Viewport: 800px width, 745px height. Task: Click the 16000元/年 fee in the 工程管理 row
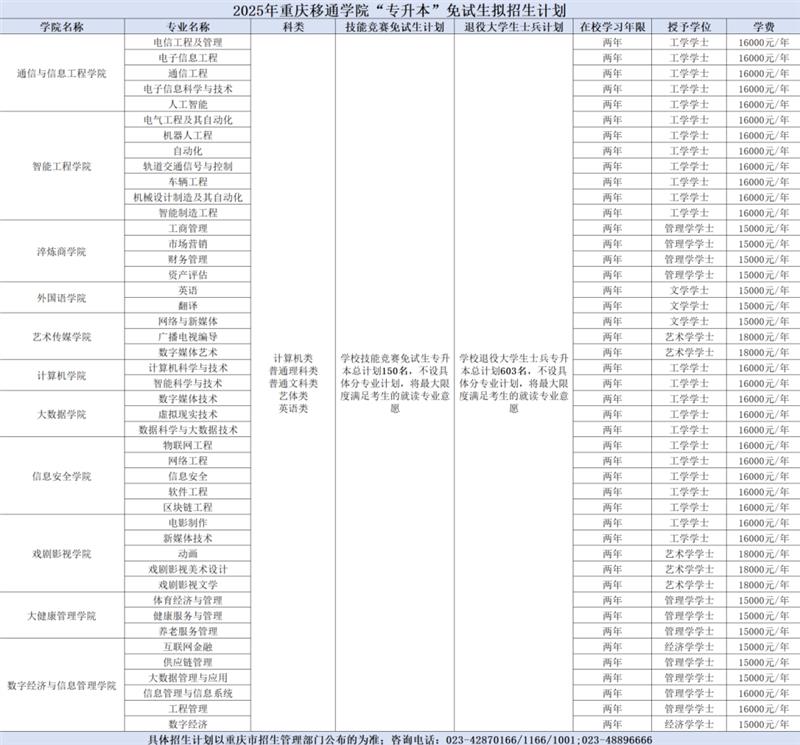click(x=763, y=709)
